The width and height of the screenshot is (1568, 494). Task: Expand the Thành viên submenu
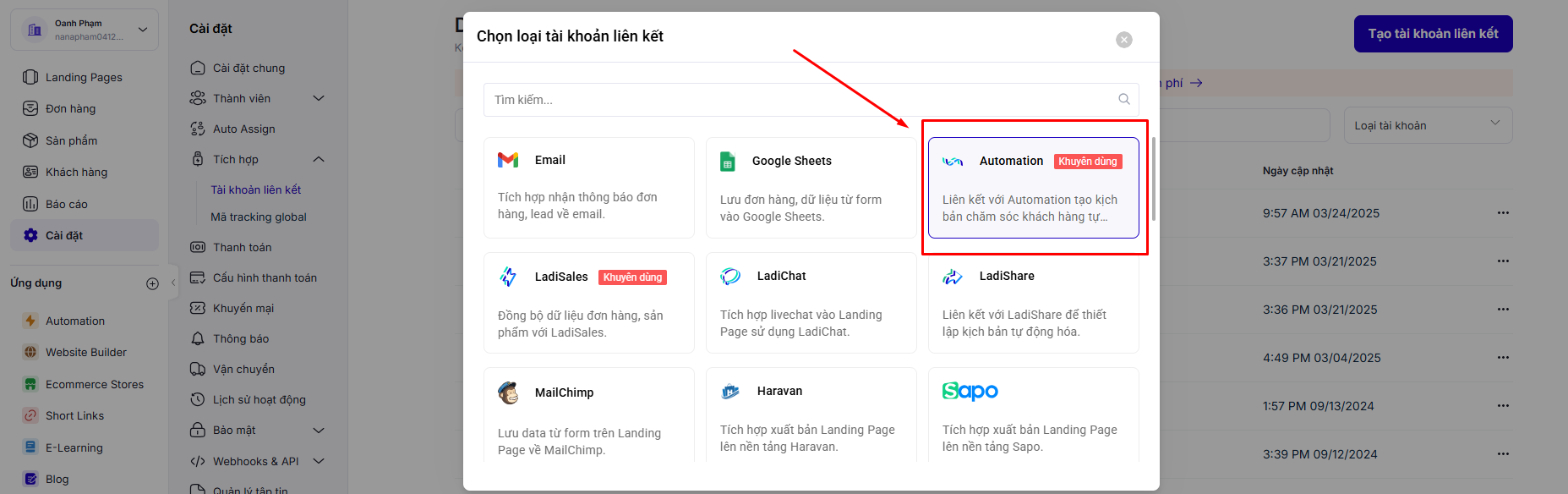point(318,98)
